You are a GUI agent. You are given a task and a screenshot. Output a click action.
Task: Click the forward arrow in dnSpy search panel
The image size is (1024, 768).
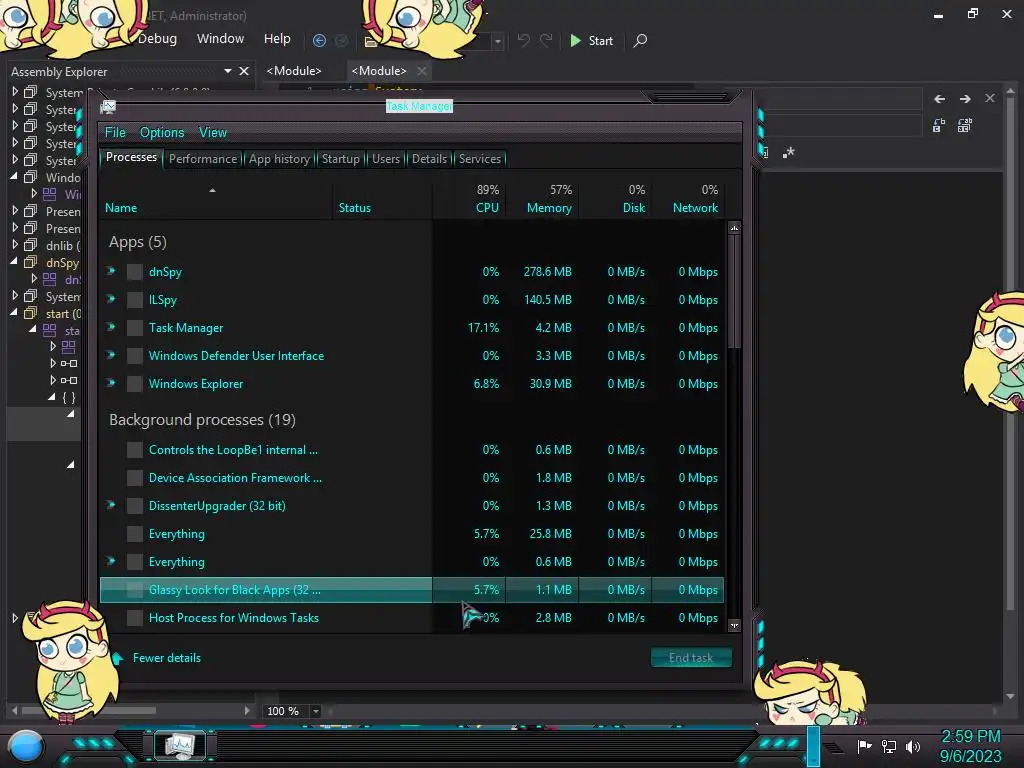pos(965,99)
